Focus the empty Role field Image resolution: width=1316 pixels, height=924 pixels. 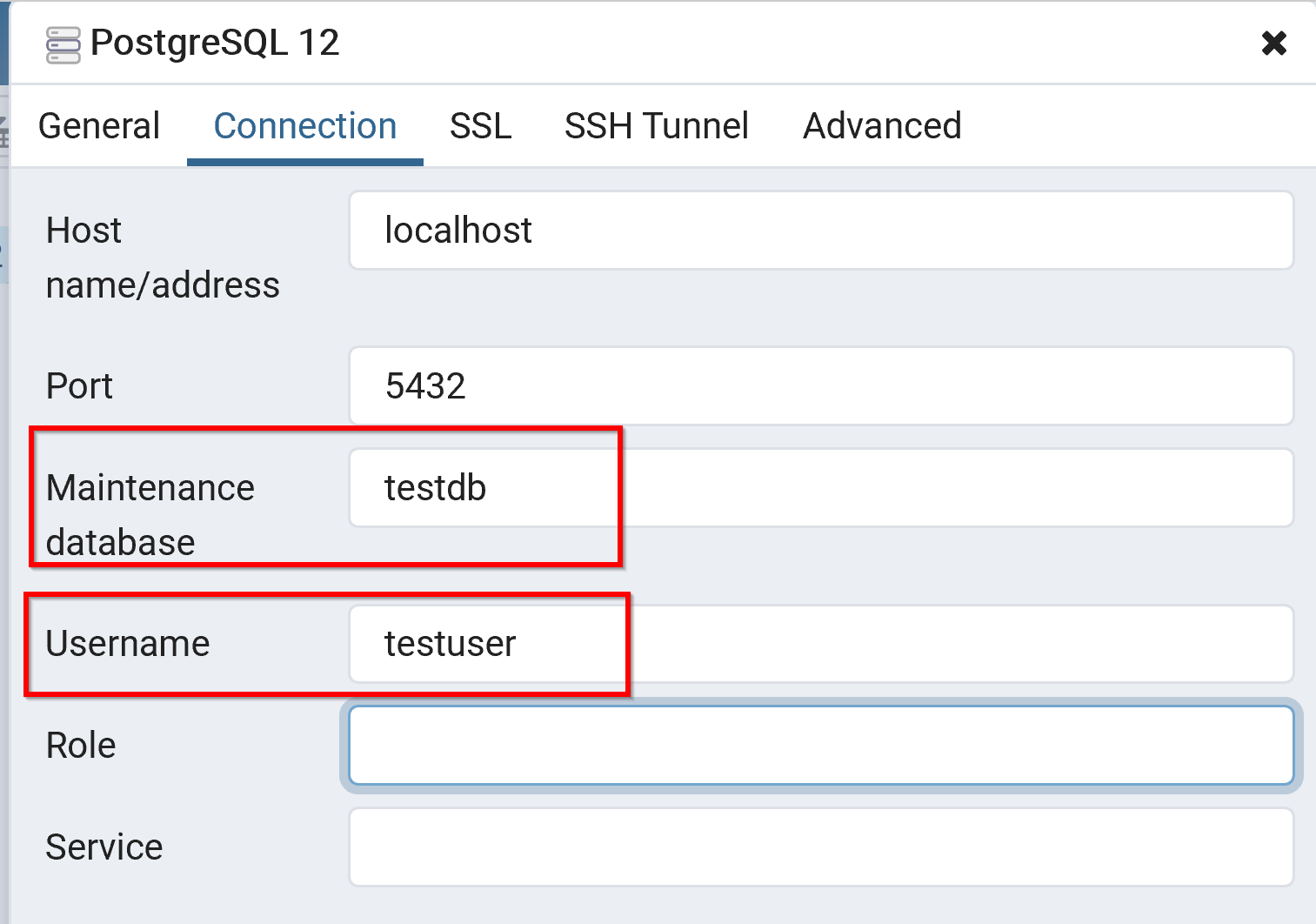pos(821,746)
